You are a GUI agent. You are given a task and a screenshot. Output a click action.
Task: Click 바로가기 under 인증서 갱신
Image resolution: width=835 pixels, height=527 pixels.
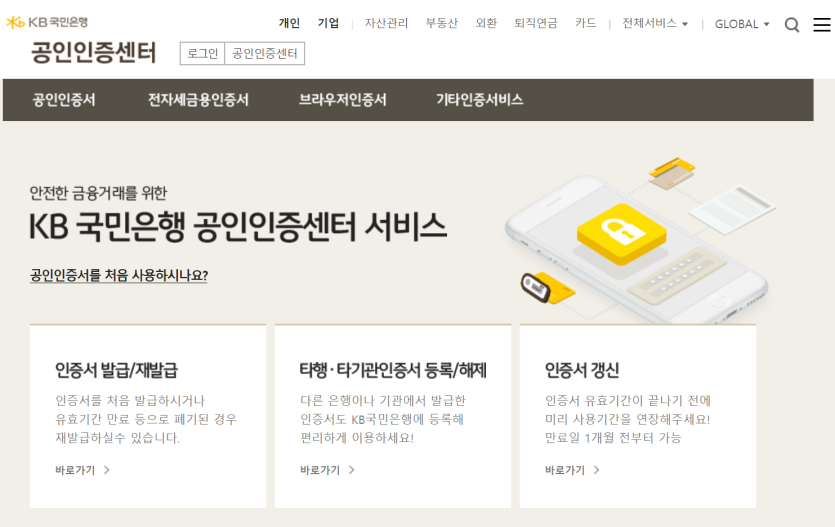click(x=565, y=470)
